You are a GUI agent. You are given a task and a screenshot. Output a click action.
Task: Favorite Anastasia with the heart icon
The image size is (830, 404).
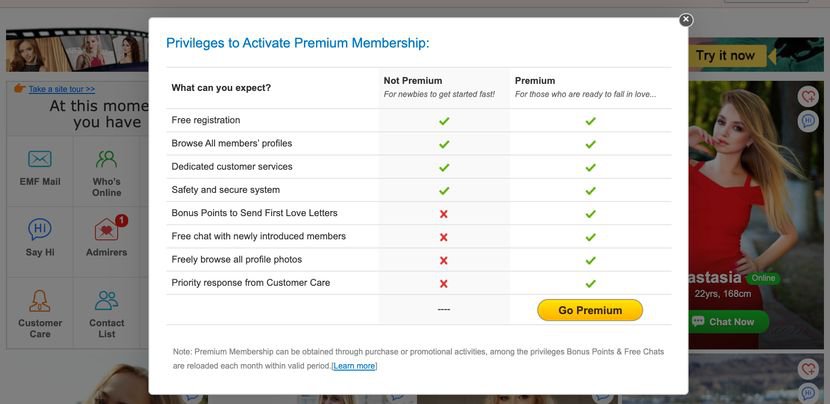[x=808, y=96]
